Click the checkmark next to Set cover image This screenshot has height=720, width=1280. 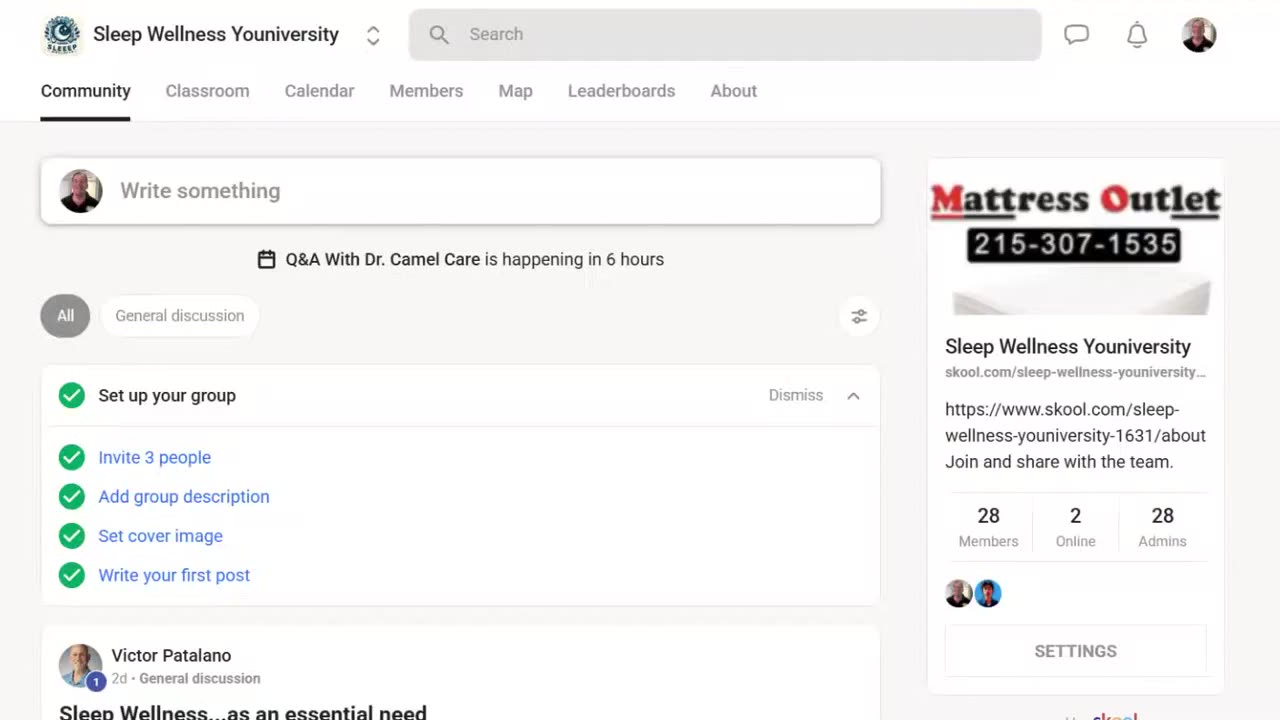(x=71, y=536)
